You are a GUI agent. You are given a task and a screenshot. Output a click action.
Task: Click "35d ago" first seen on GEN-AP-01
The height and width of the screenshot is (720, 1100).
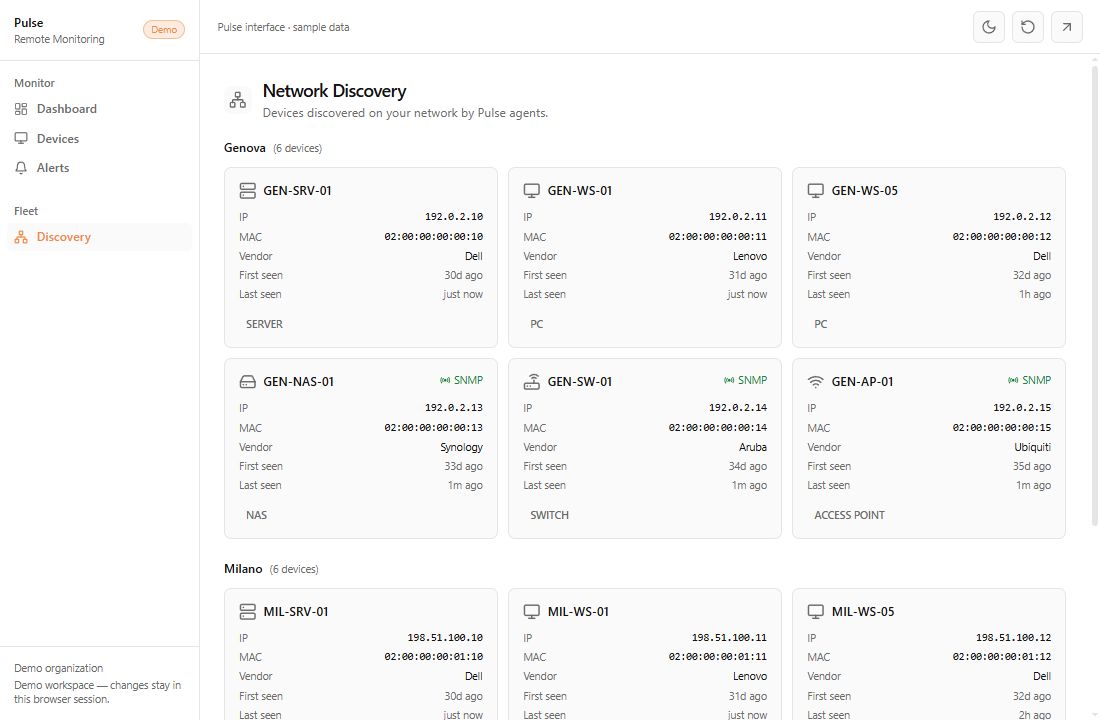(1032, 466)
